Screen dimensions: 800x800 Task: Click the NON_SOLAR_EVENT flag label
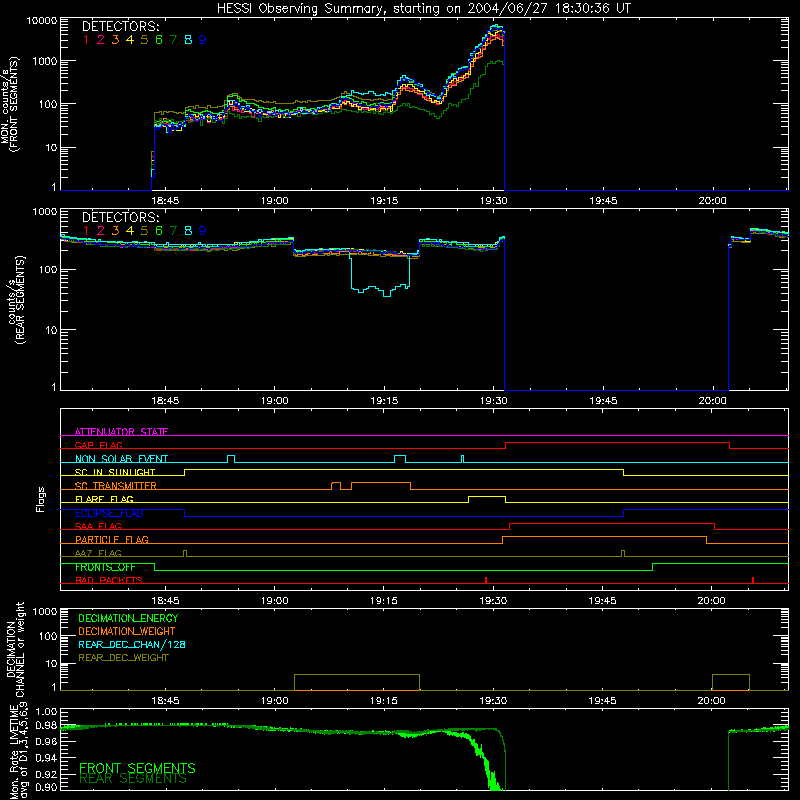click(x=121, y=459)
